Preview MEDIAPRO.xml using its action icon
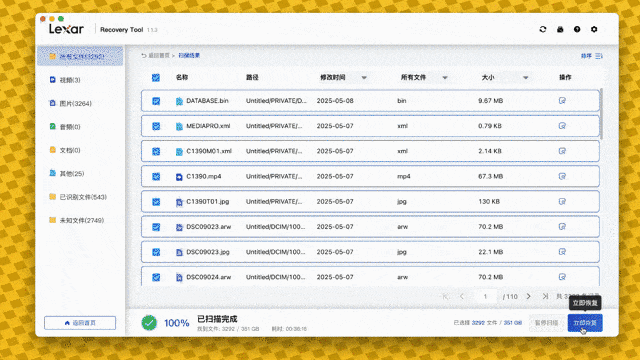 pos(562,126)
